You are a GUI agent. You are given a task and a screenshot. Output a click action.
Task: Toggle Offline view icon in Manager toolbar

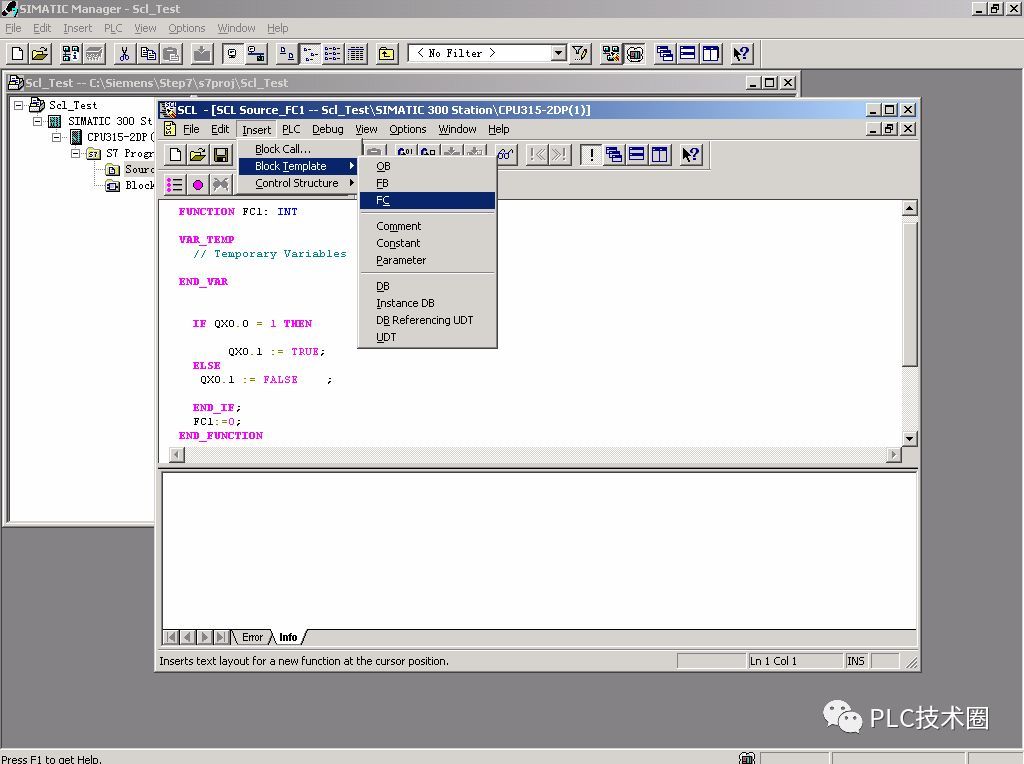point(232,54)
